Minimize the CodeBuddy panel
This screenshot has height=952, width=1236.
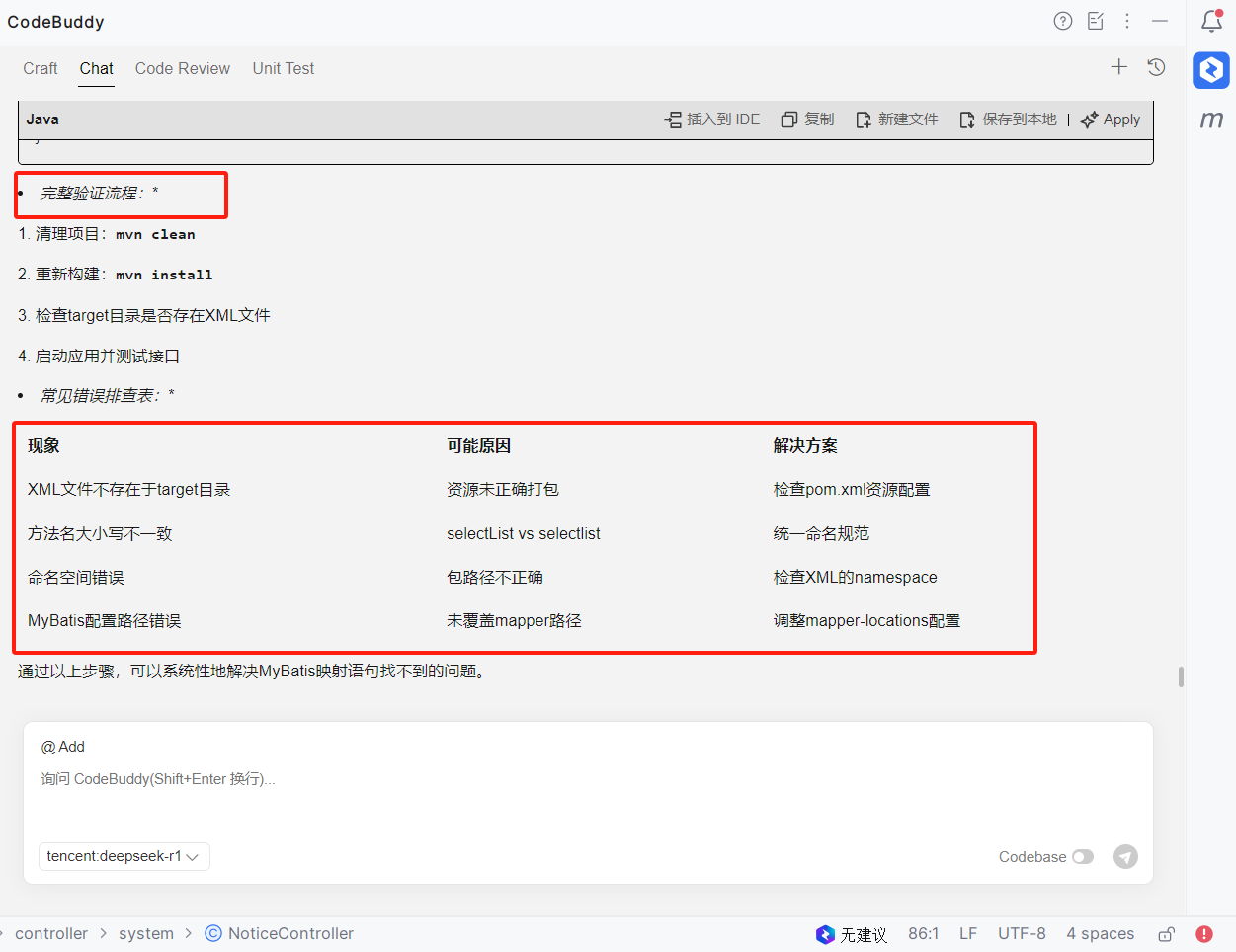pyautogui.click(x=1160, y=21)
